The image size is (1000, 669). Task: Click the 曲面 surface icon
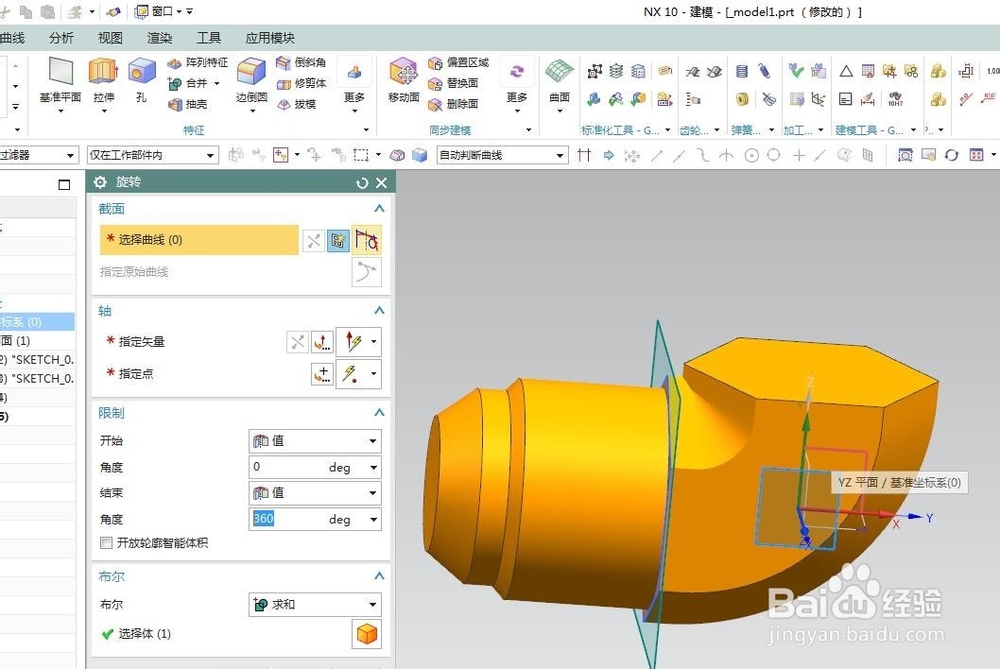tap(559, 71)
